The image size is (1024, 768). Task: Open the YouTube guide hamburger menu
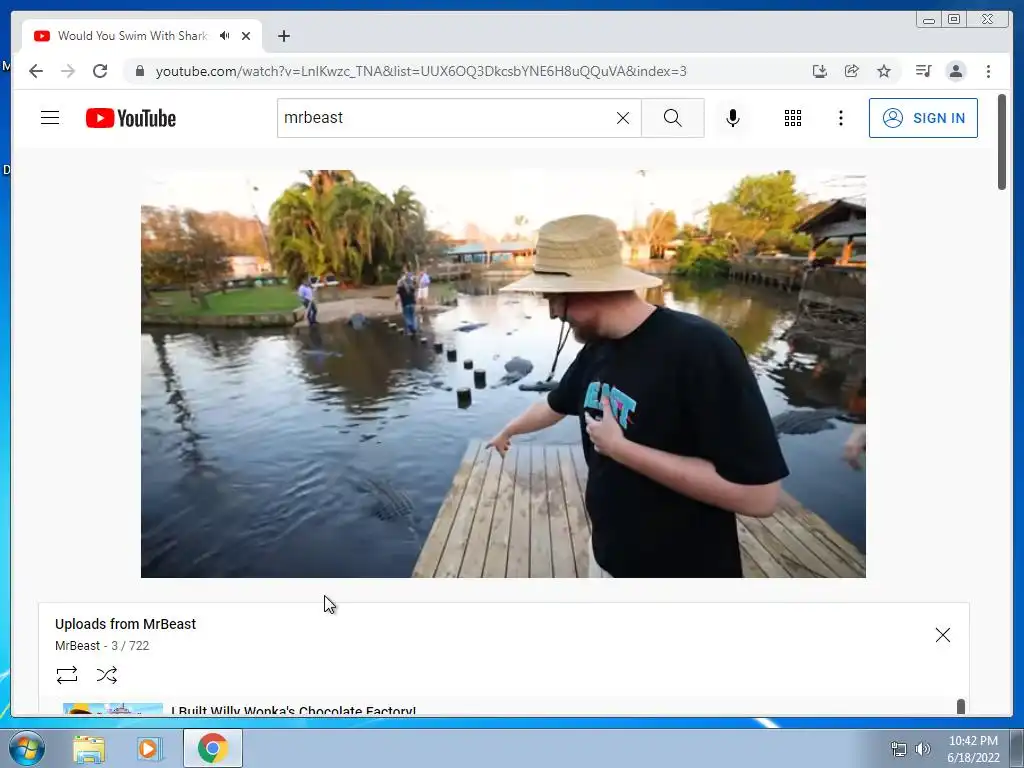(x=50, y=118)
